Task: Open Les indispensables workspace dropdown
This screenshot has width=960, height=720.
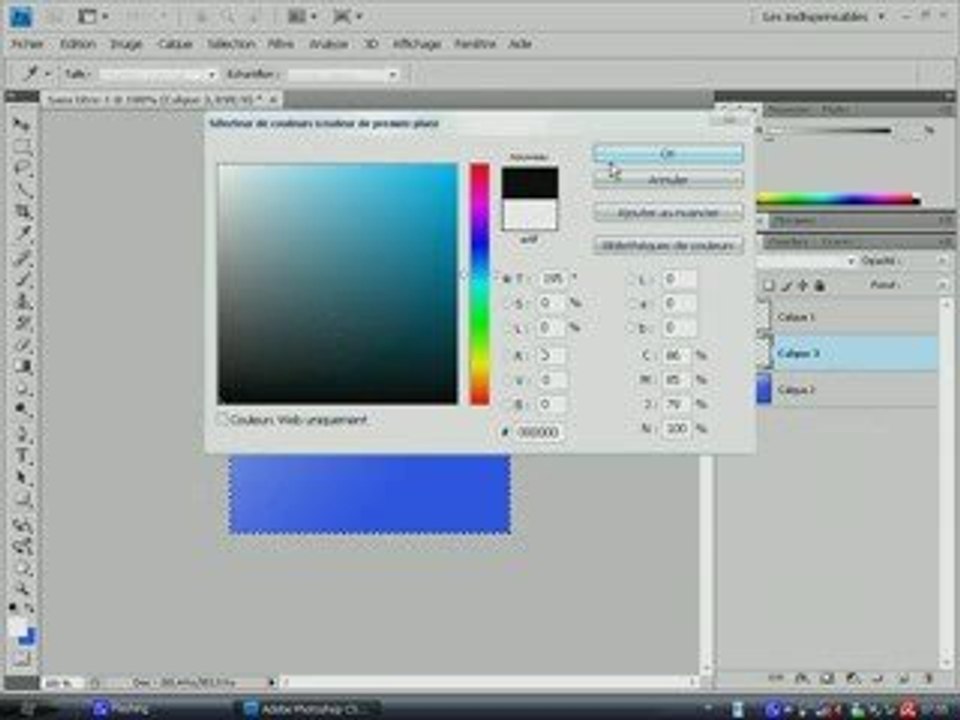Action: pos(822,17)
